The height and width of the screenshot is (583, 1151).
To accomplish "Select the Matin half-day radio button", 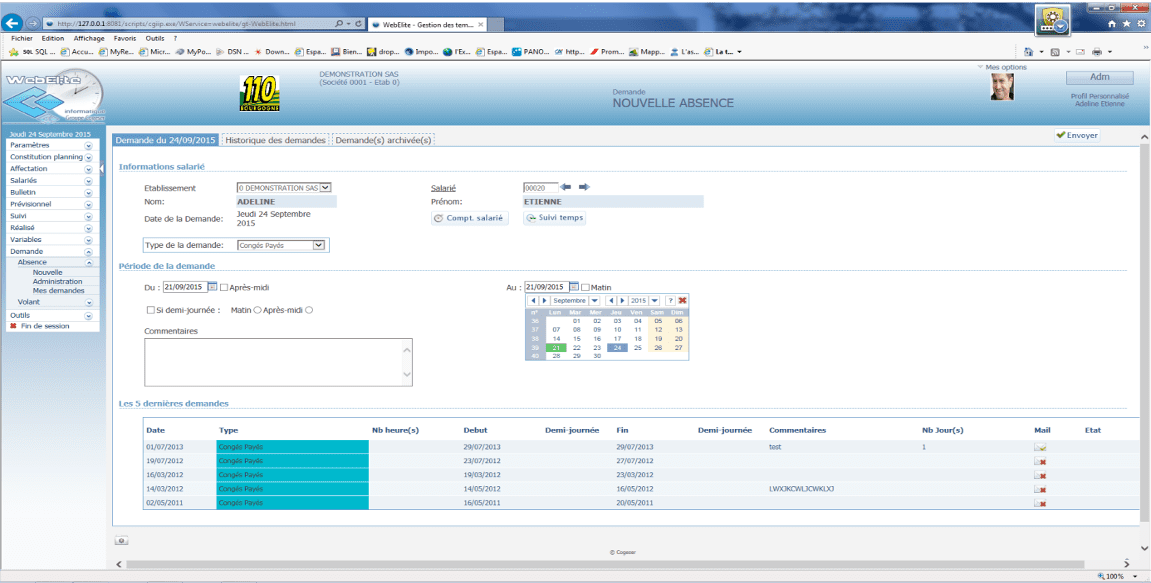I will [x=257, y=311].
